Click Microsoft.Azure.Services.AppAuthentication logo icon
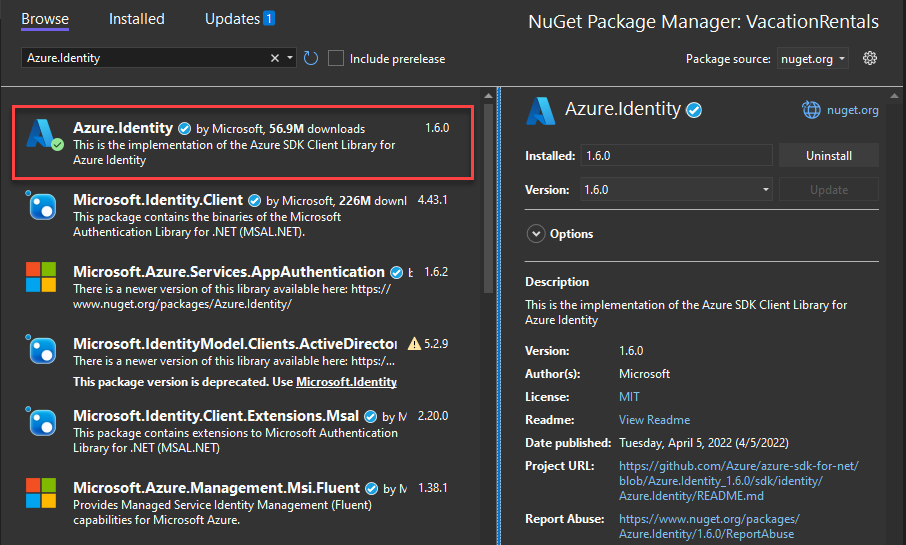 (x=43, y=278)
